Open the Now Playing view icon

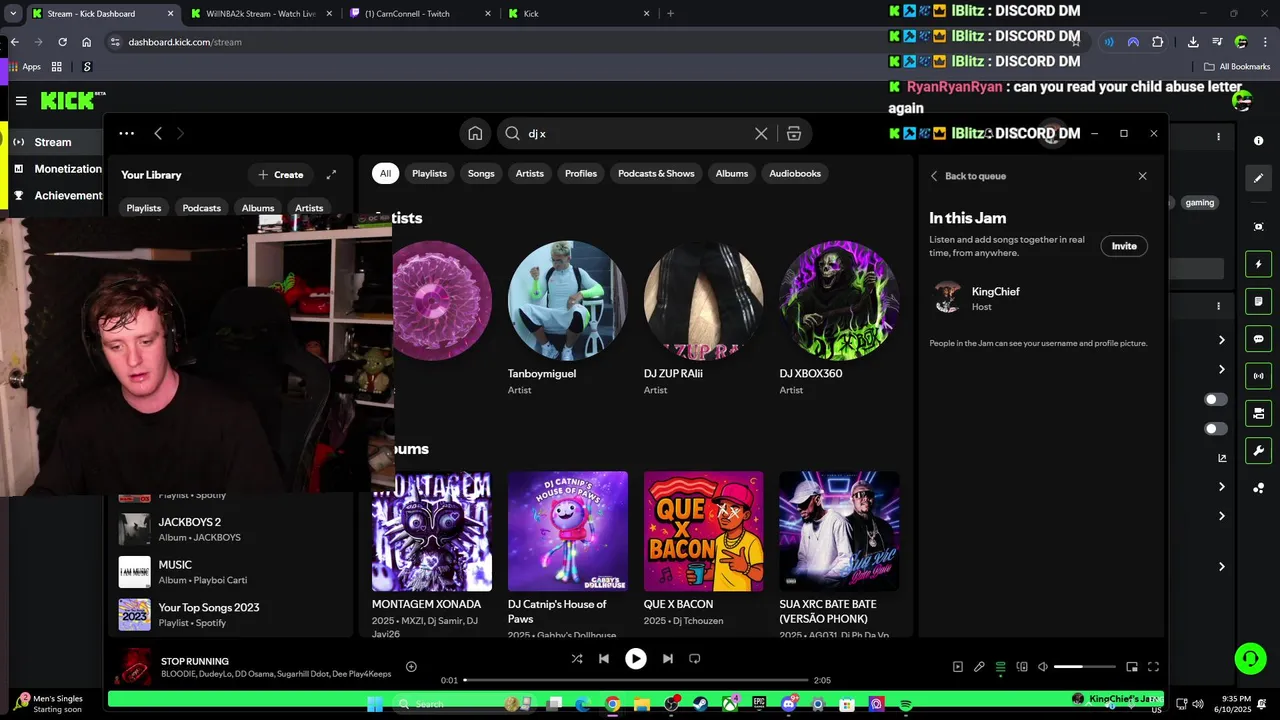(958, 667)
